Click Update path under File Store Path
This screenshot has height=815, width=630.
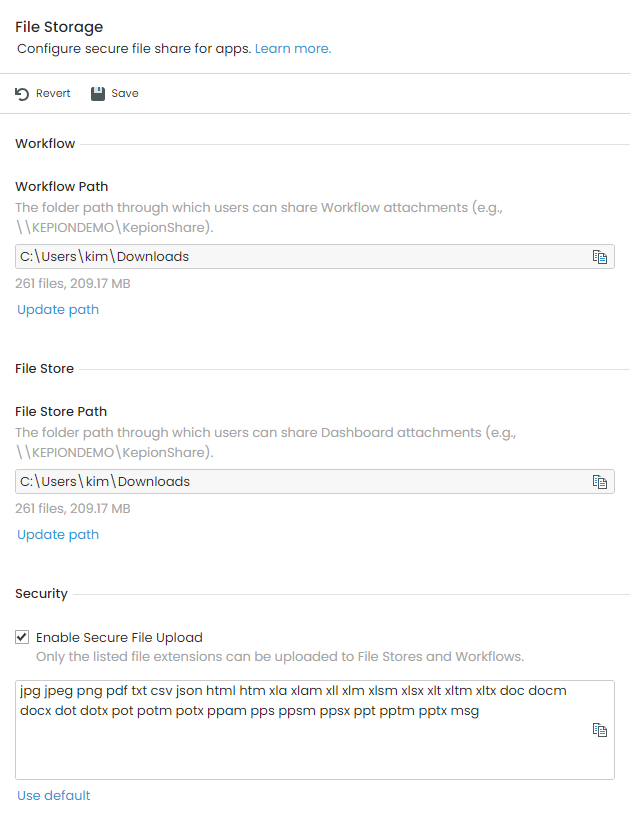58,534
